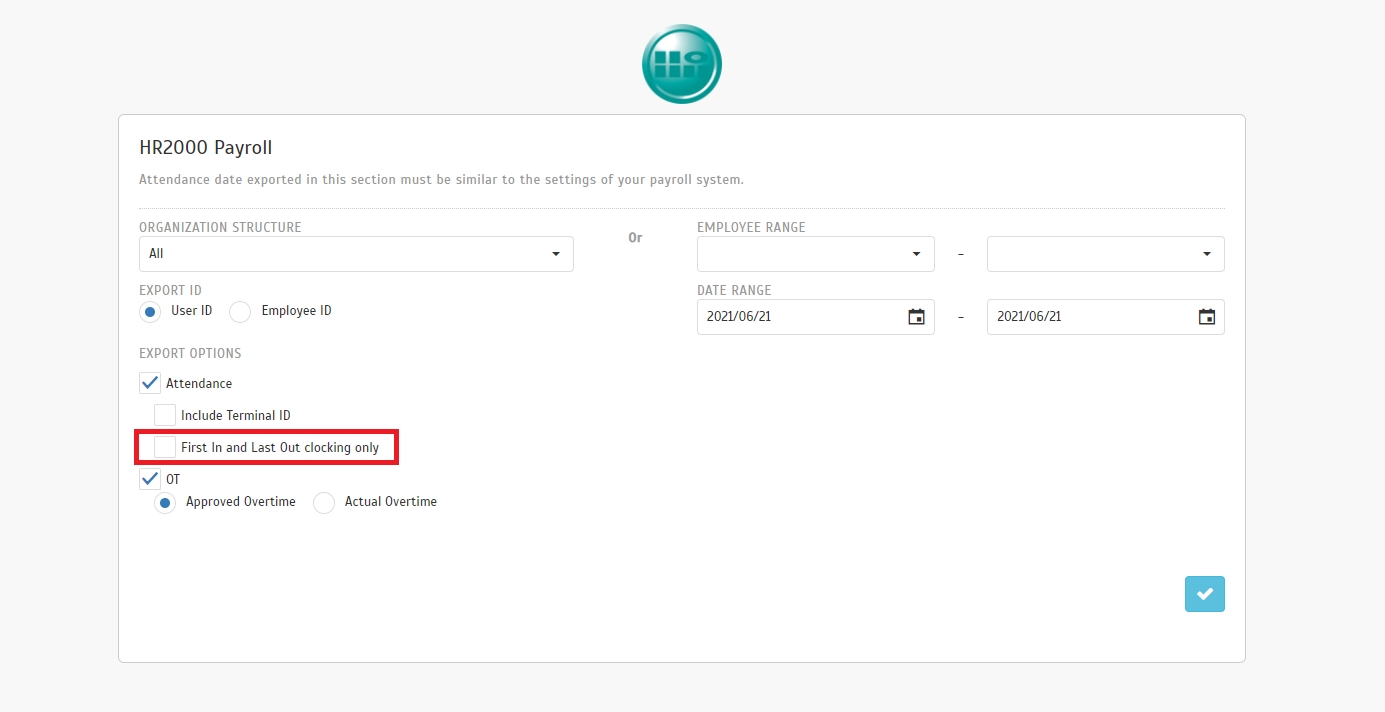Select the Approved Overtime option
The width and height of the screenshot is (1385, 712).
pyautogui.click(x=165, y=503)
